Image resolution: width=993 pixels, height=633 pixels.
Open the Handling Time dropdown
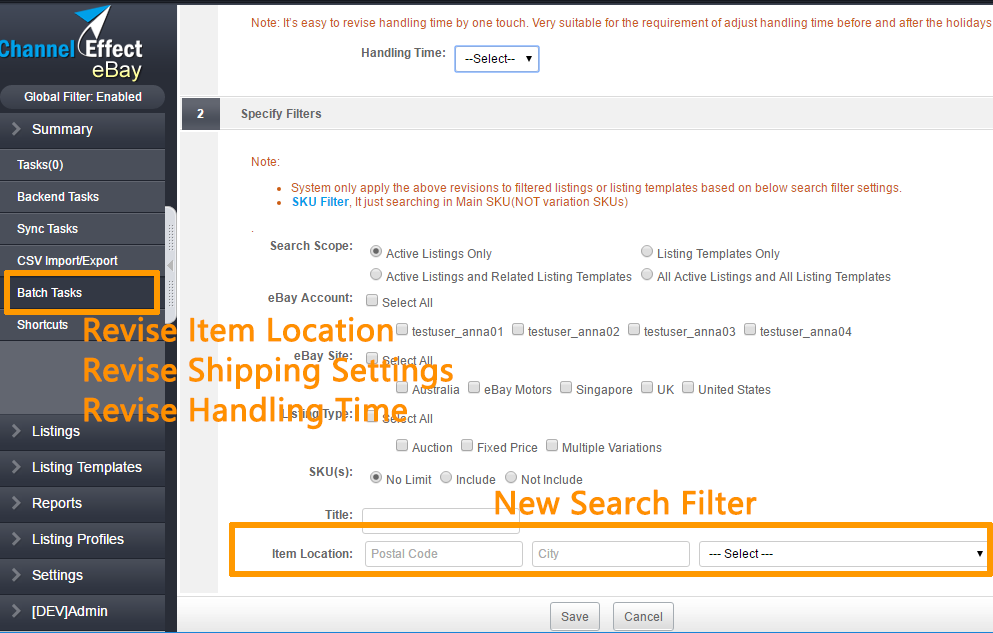(496, 59)
